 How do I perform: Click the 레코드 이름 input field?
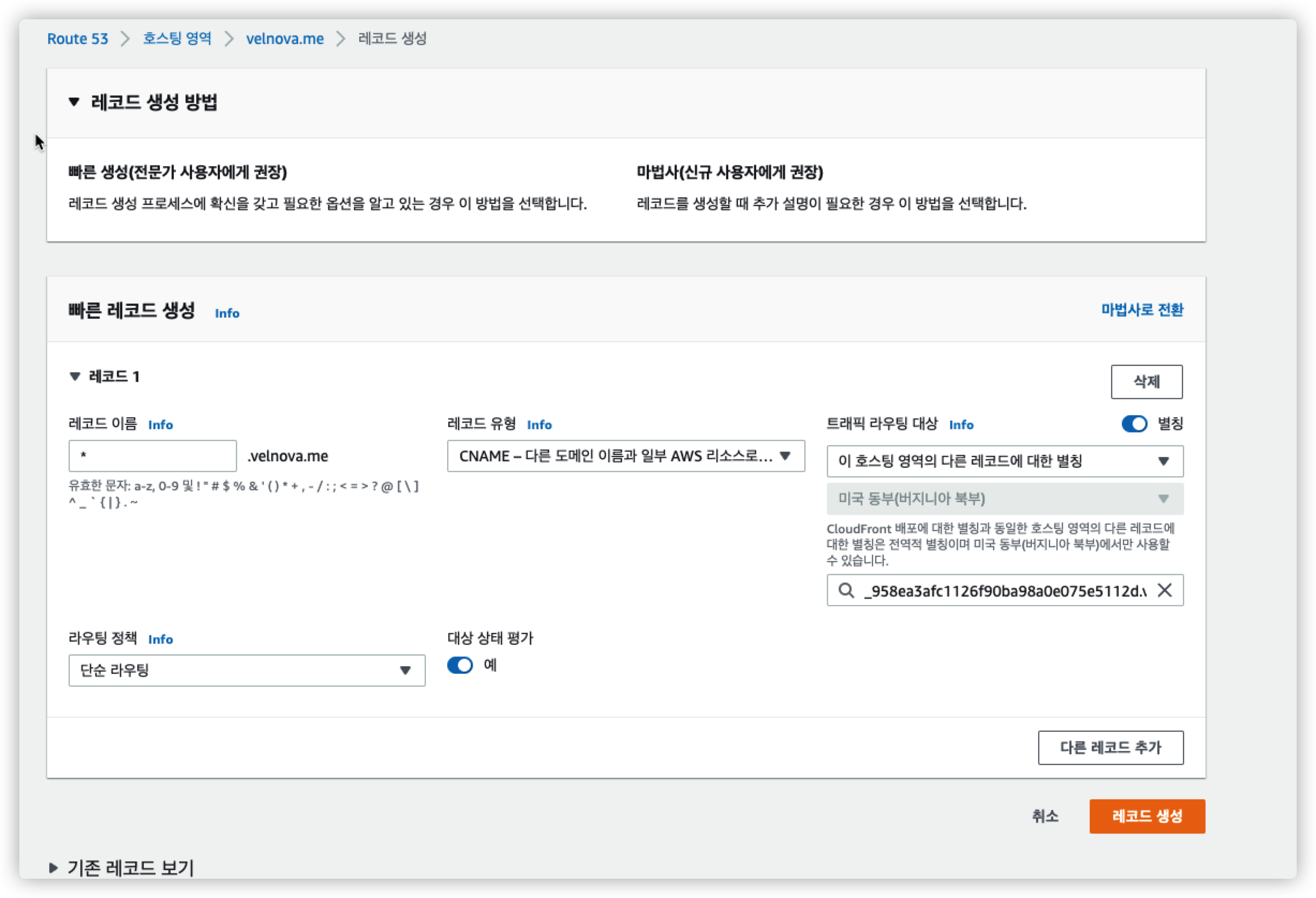tap(152, 456)
